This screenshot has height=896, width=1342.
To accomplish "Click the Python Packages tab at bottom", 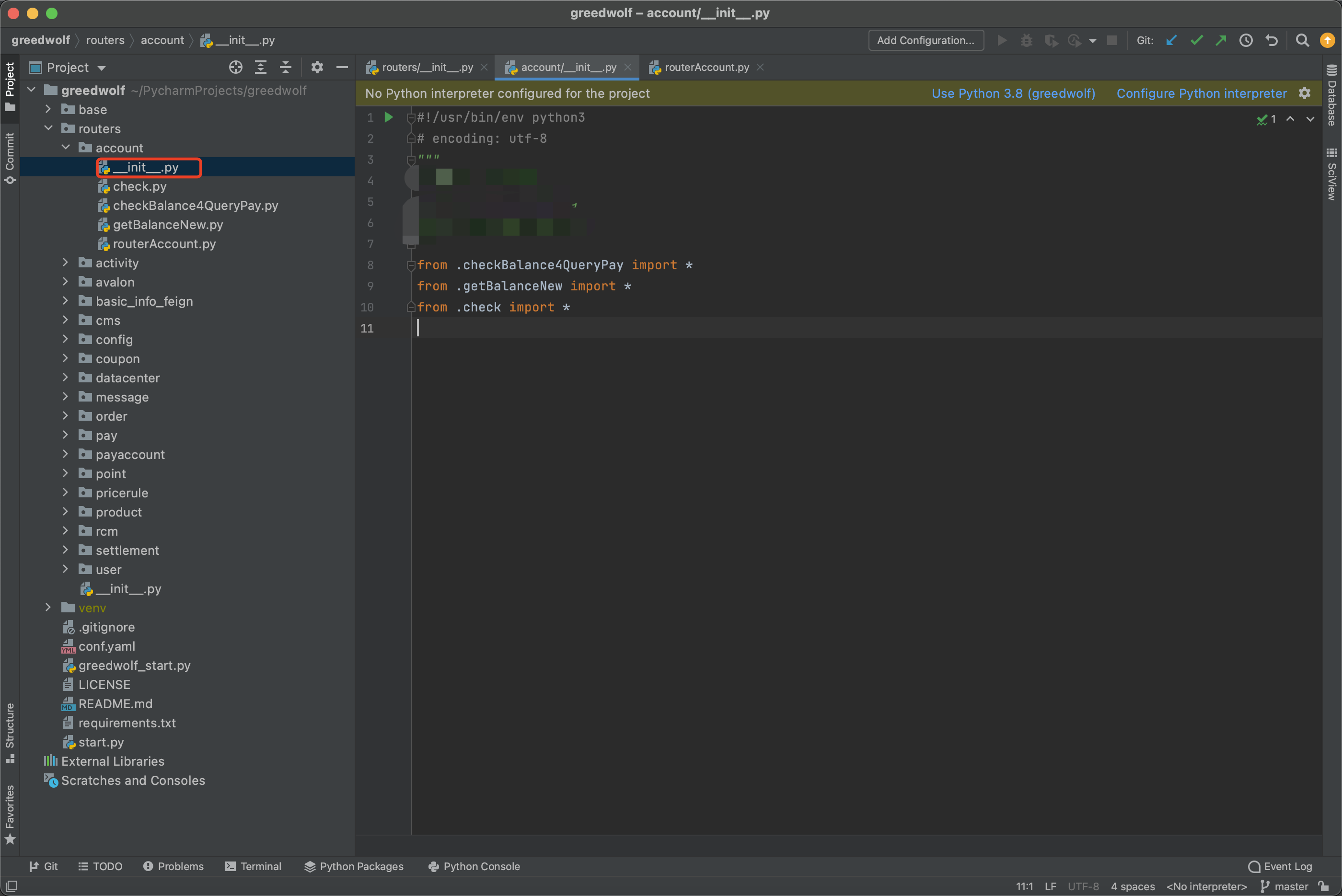I will [x=353, y=866].
